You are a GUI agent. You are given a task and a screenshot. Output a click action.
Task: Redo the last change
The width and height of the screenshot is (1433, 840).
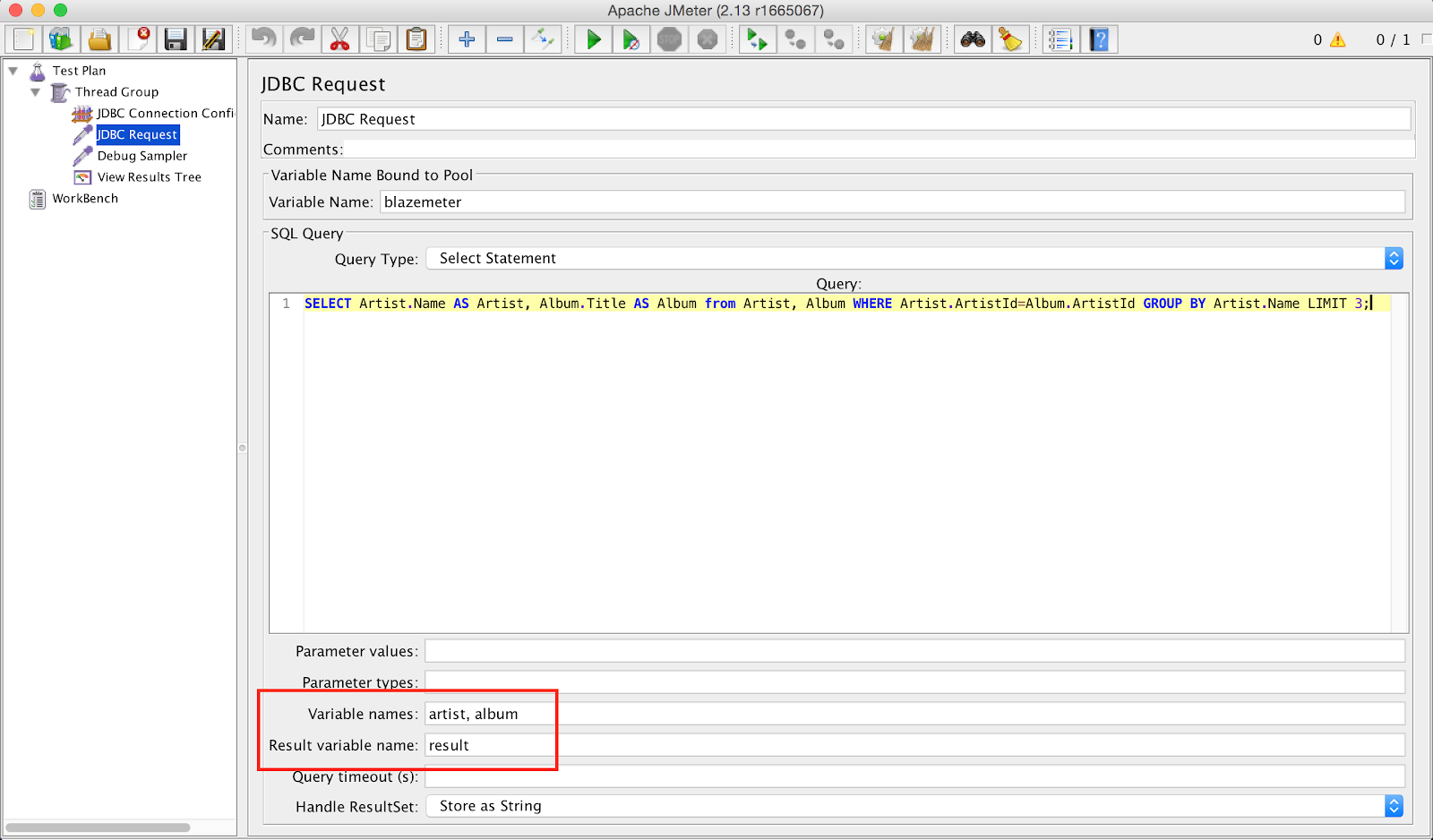click(x=303, y=39)
